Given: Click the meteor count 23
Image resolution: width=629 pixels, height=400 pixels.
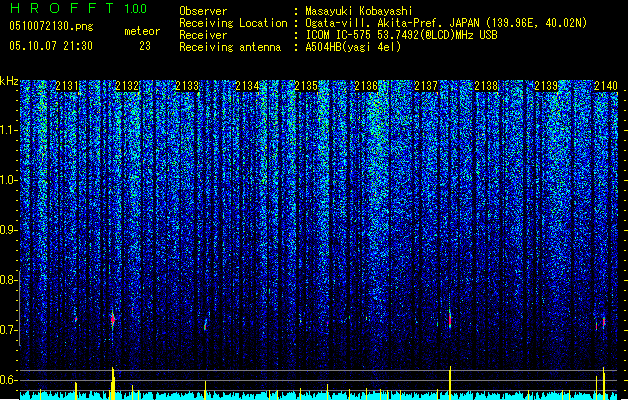Looking at the screenshot, I should [145, 46].
